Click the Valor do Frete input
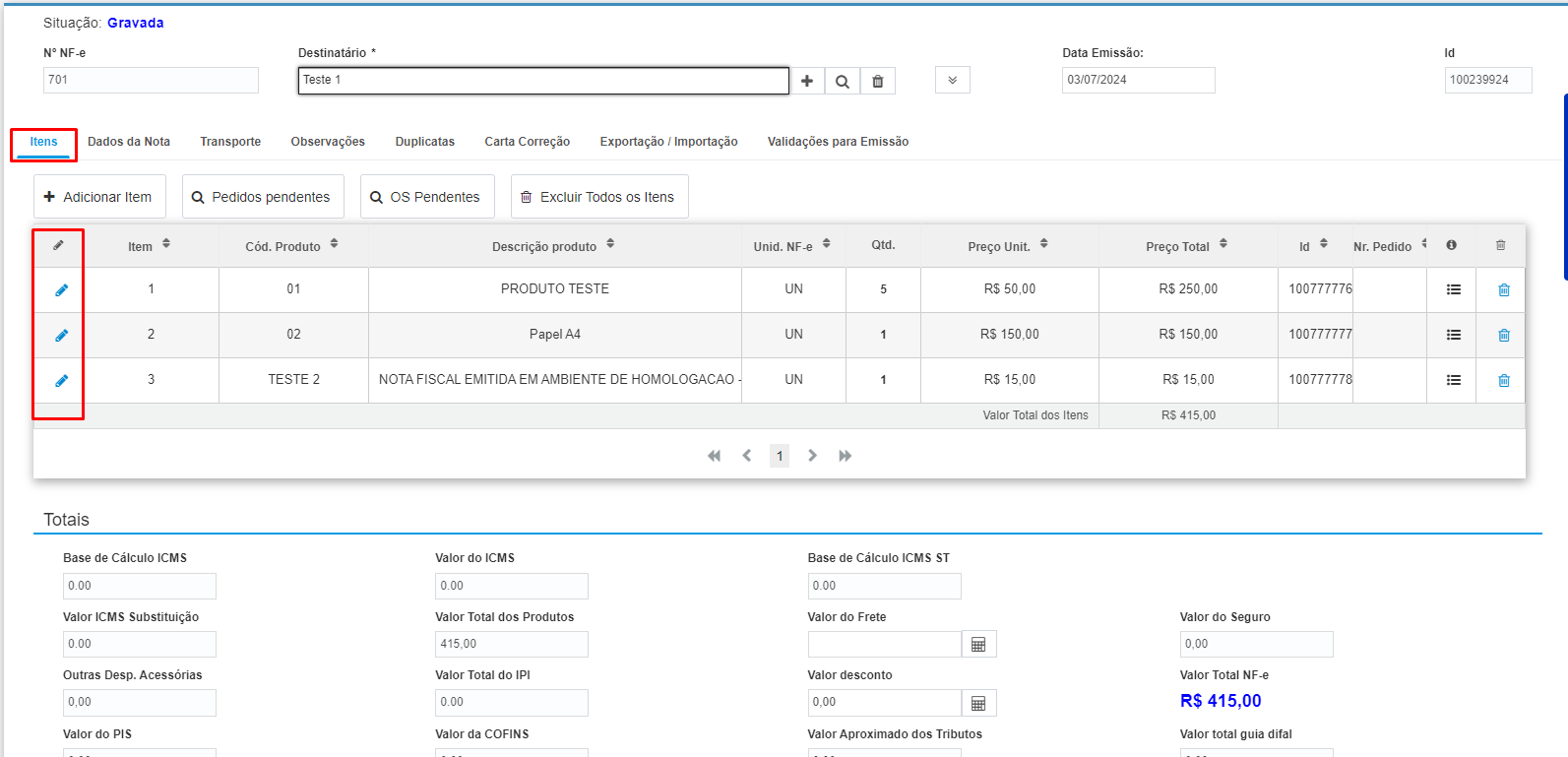The image size is (1568, 757). 884,644
